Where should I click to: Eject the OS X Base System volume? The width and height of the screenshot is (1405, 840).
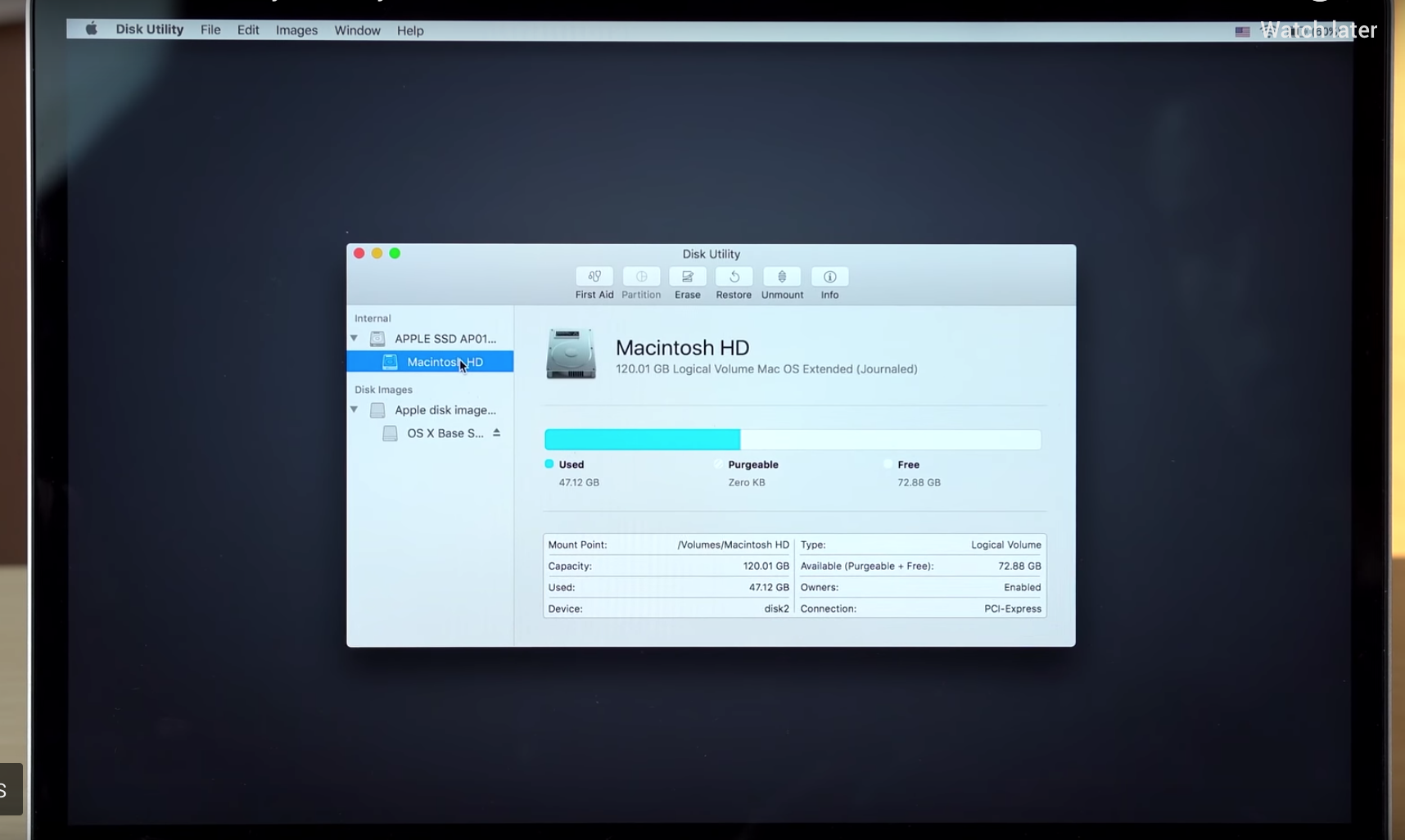(x=496, y=432)
